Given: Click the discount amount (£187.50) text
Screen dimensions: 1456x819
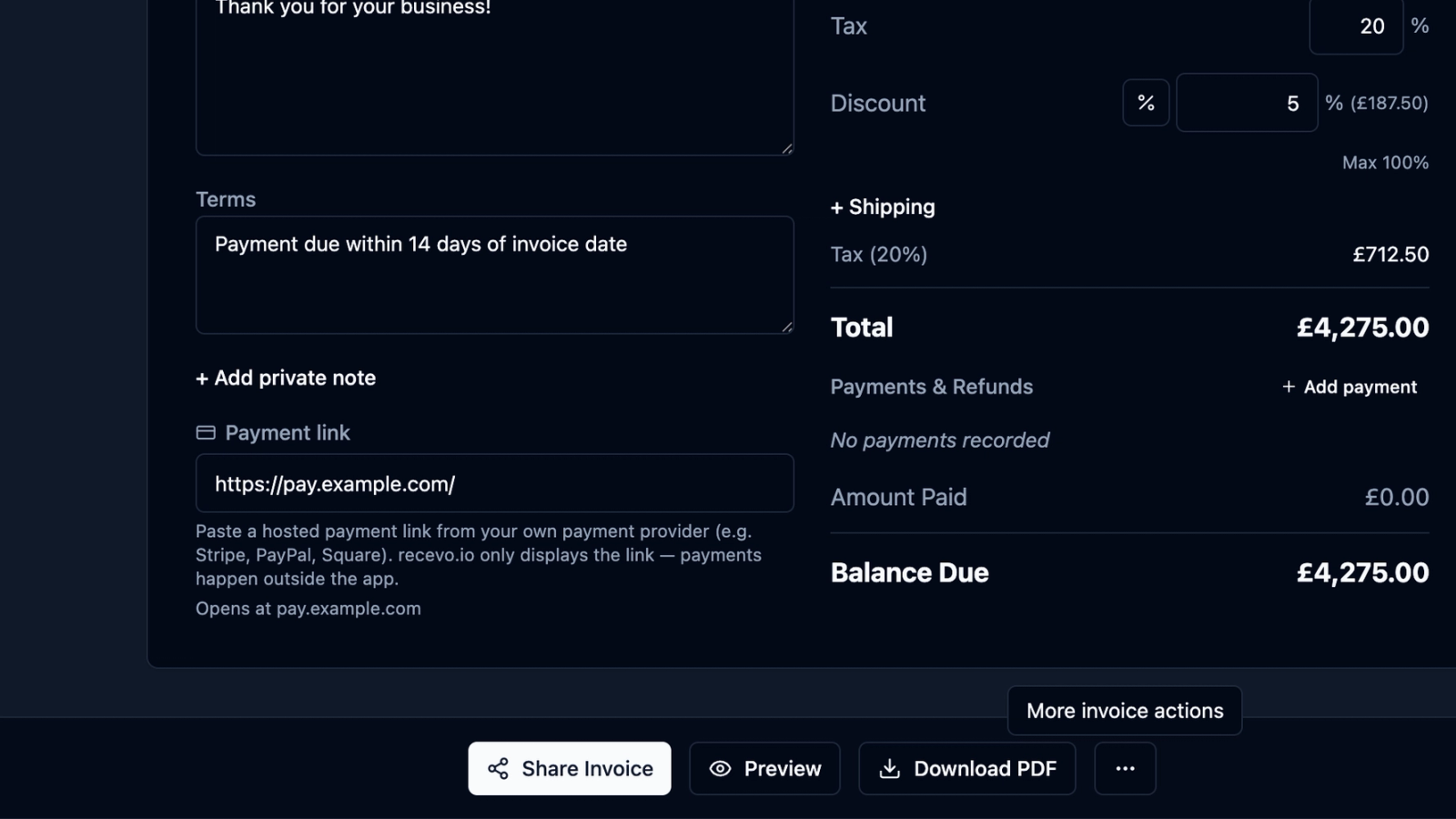Looking at the screenshot, I should click(1389, 103).
